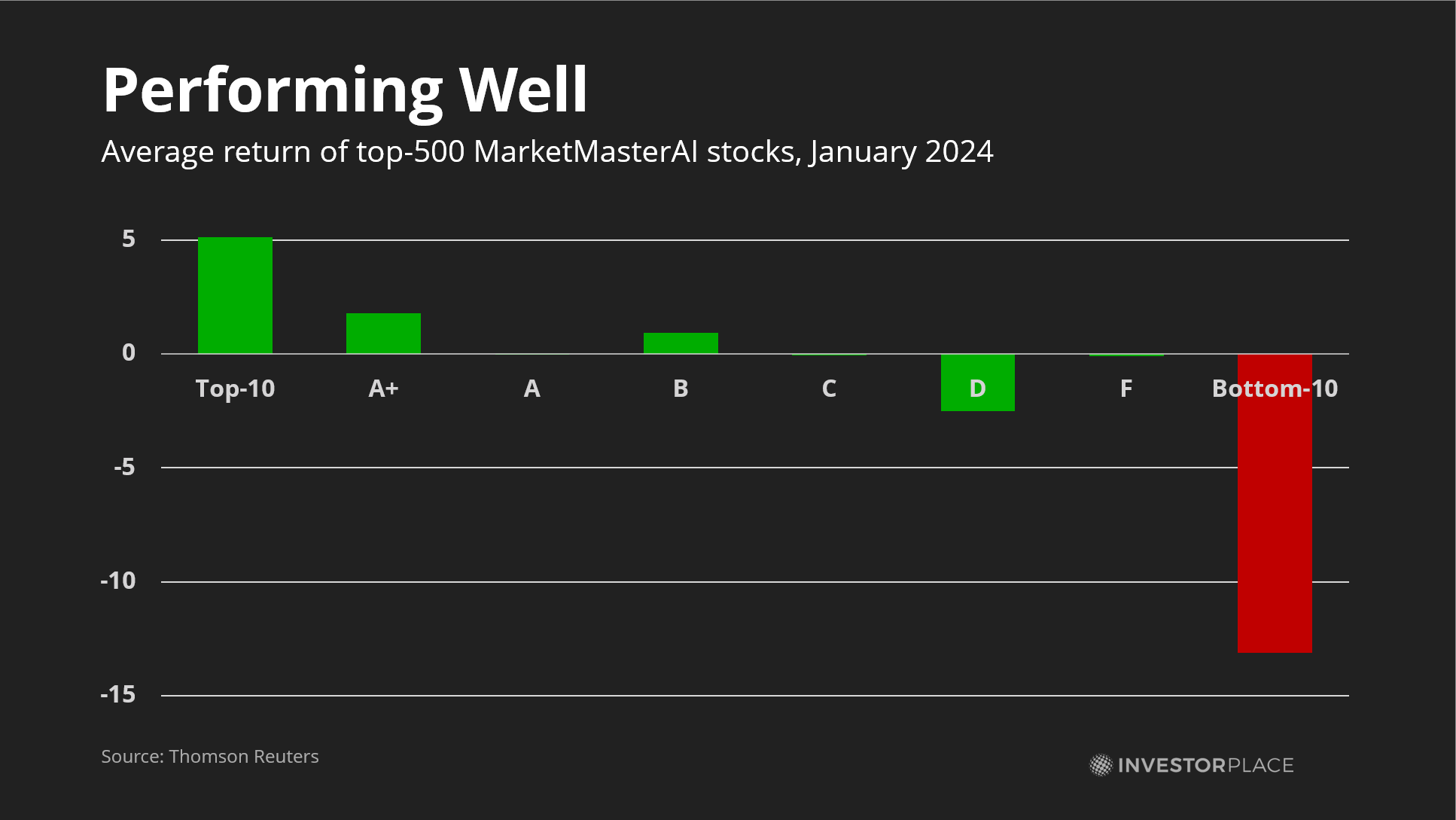Select the green B bar

click(681, 343)
